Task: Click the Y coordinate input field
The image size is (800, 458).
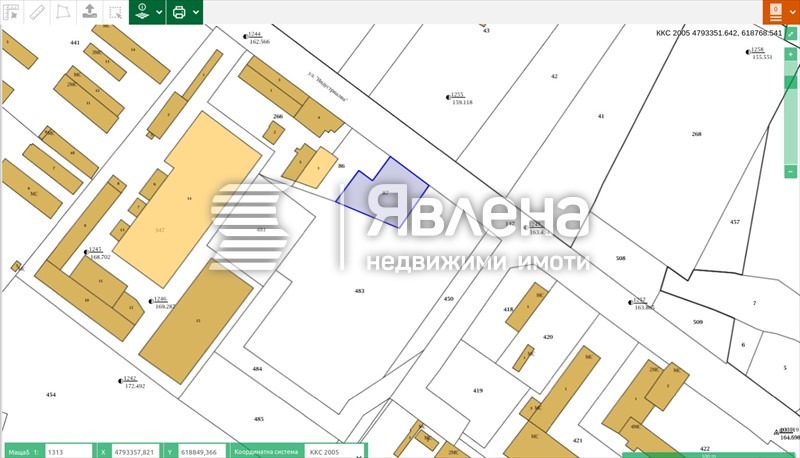Action: click(x=201, y=452)
